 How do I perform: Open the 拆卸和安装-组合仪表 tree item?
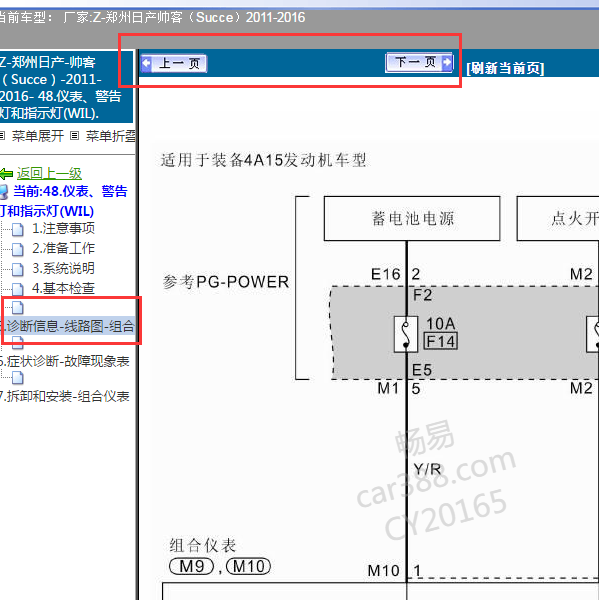point(65,396)
